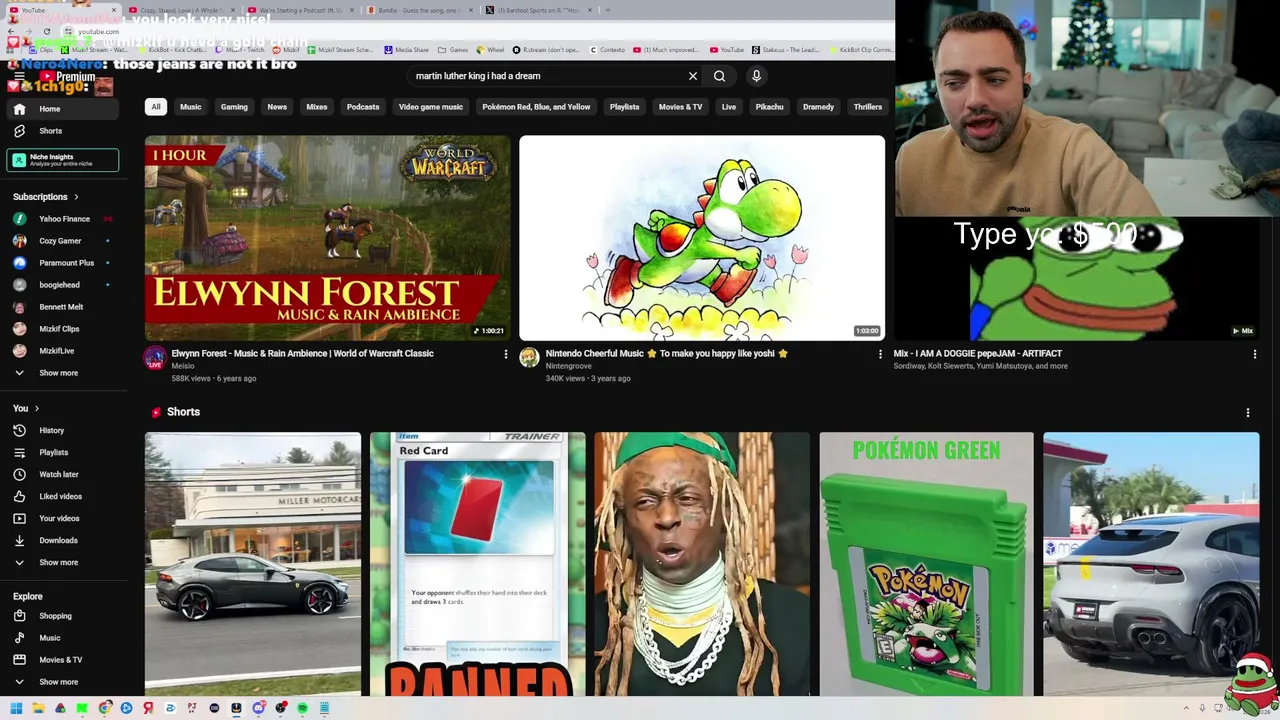Select the Pikachu filter chip

point(769,107)
